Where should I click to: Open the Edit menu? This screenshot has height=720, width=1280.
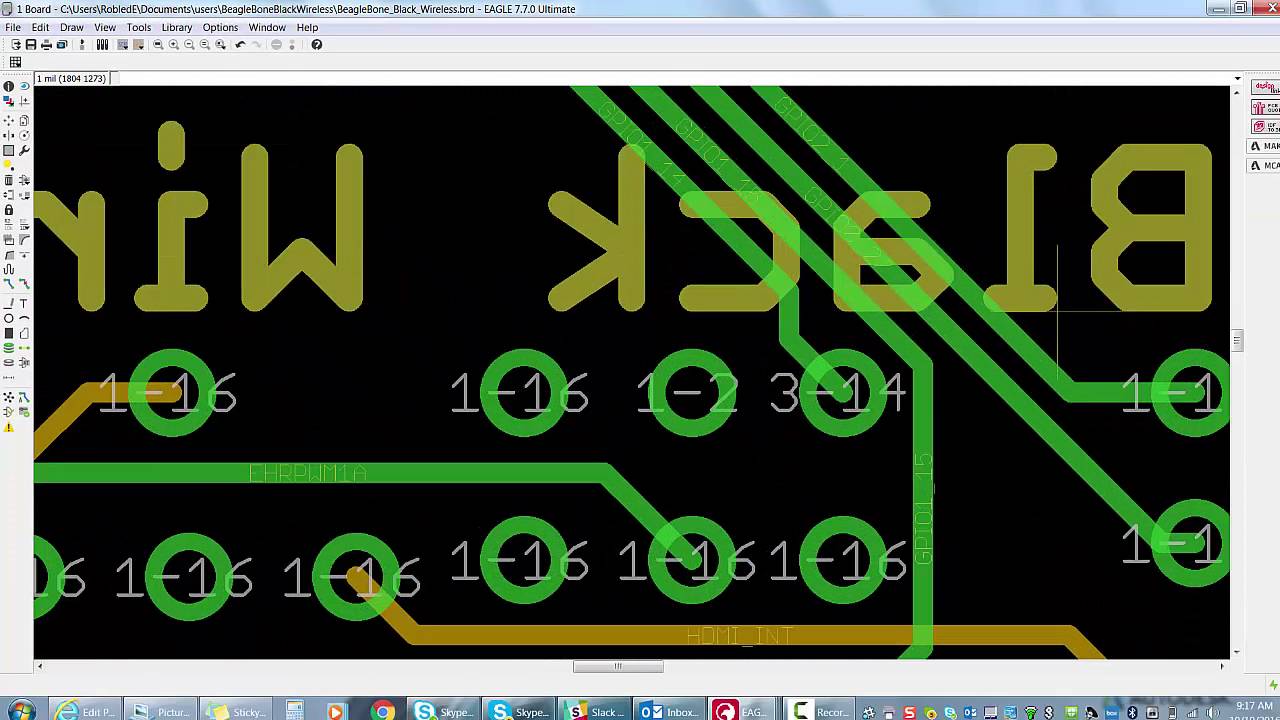[x=40, y=27]
